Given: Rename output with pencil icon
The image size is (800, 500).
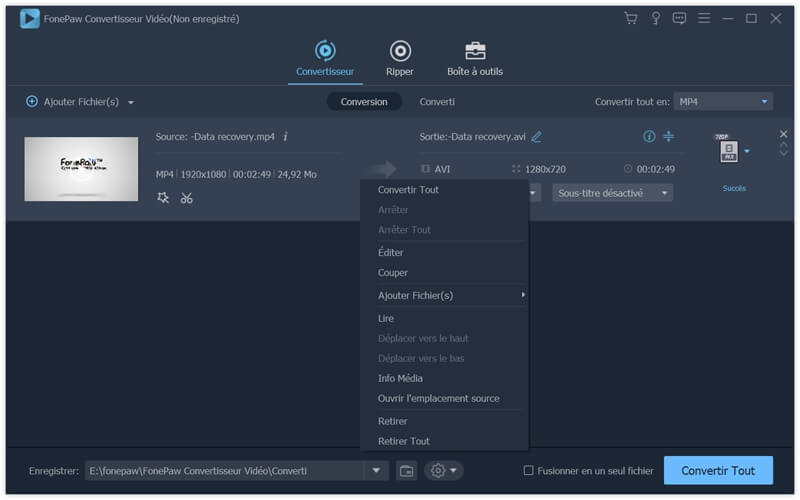Looking at the screenshot, I should coord(536,137).
